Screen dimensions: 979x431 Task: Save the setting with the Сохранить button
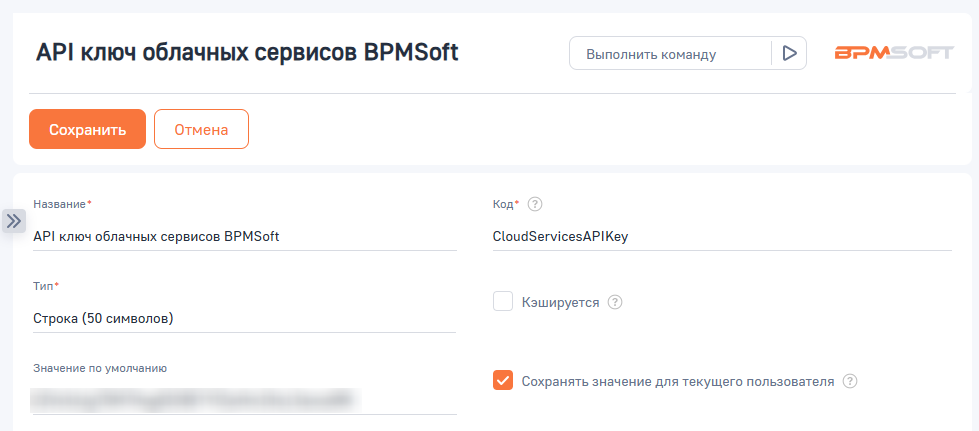pyautogui.click(x=87, y=129)
